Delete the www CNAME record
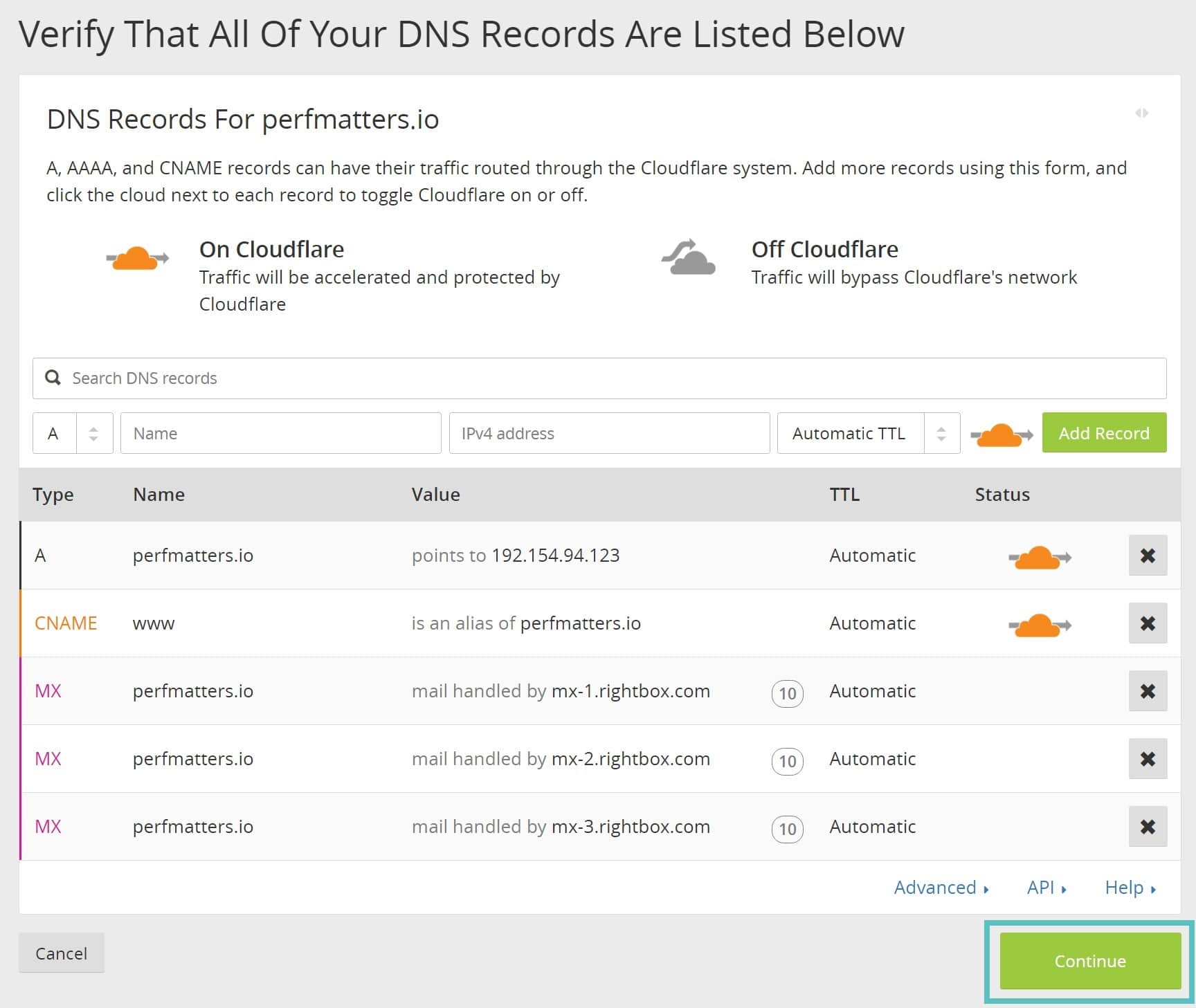Viewport: 1196px width, 1008px height. 1148,623
